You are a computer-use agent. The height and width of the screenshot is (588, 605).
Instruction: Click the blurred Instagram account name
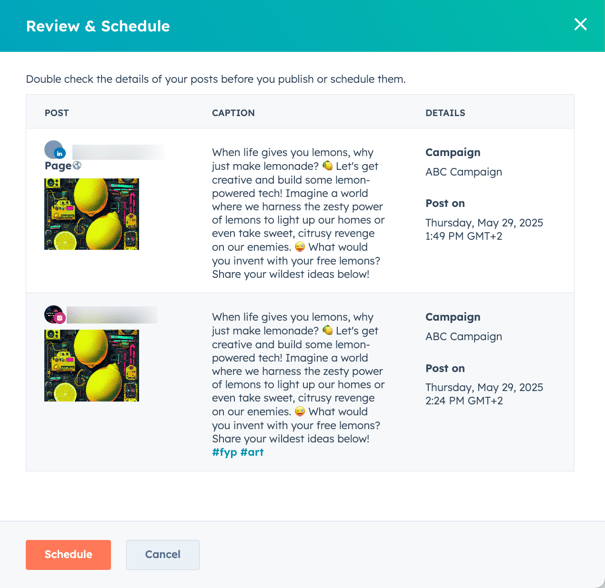click(x=112, y=315)
